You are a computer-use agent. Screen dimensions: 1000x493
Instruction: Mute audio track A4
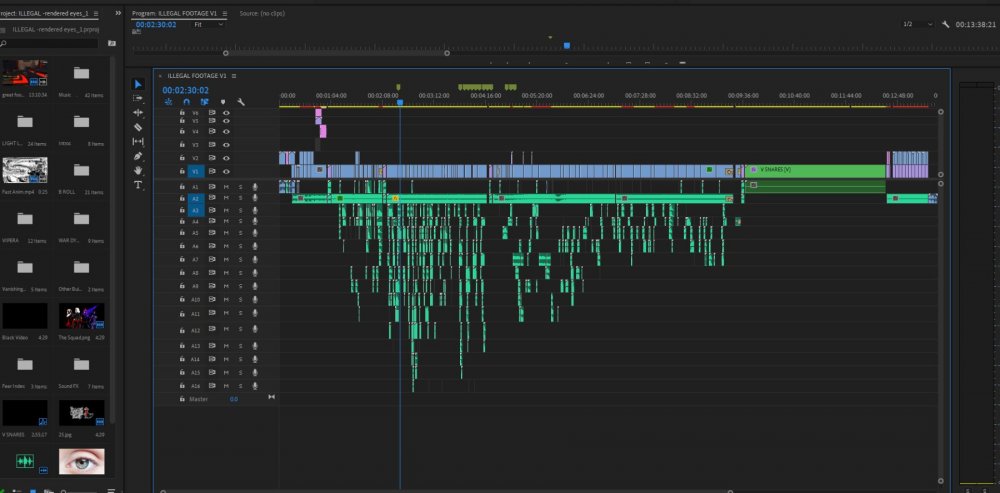coord(226,221)
